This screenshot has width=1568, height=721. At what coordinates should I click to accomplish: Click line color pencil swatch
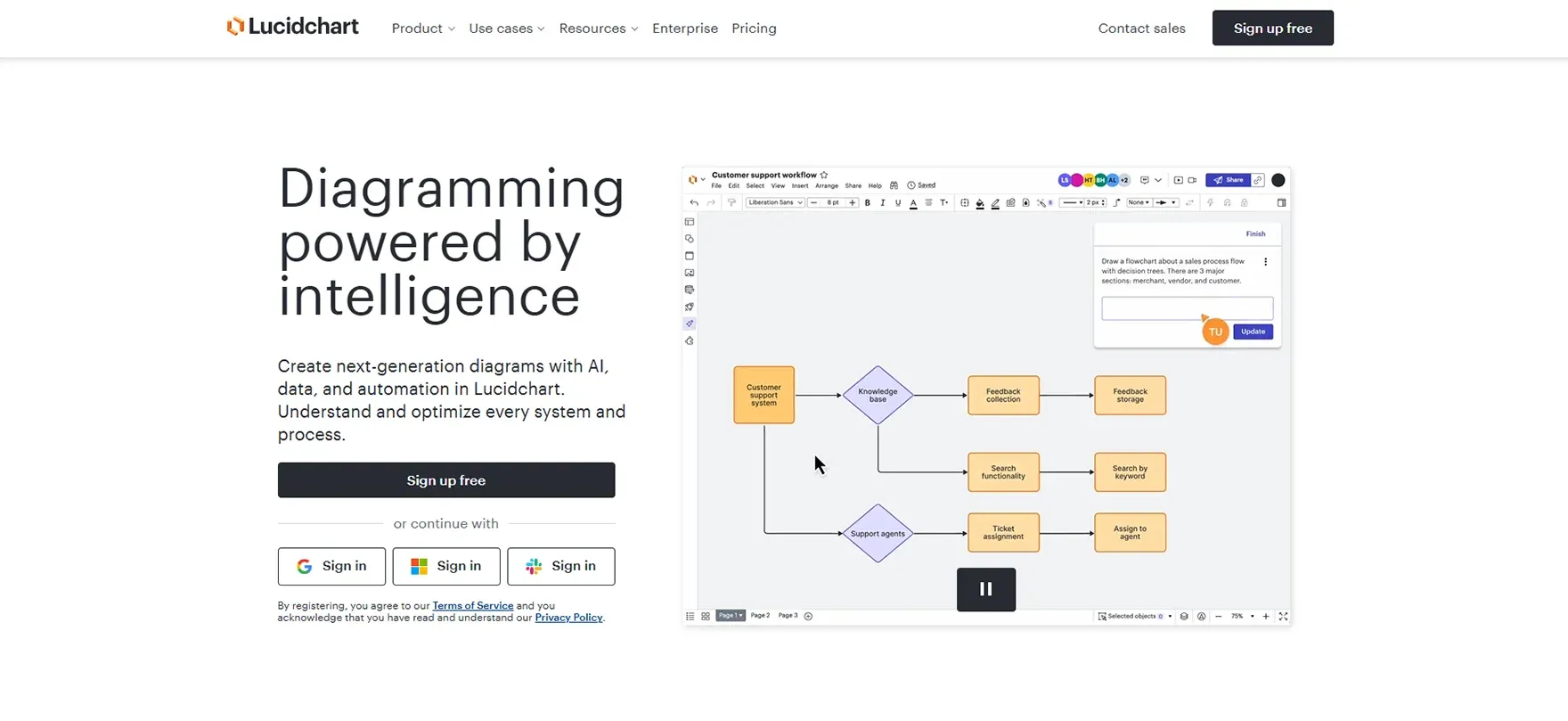(995, 203)
